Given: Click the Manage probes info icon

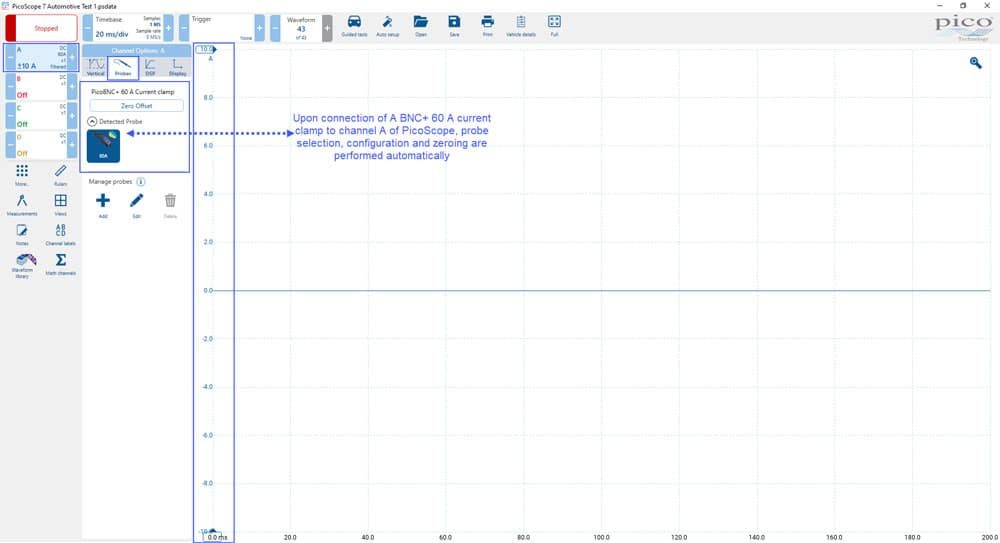Looking at the screenshot, I should pyautogui.click(x=141, y=182).
